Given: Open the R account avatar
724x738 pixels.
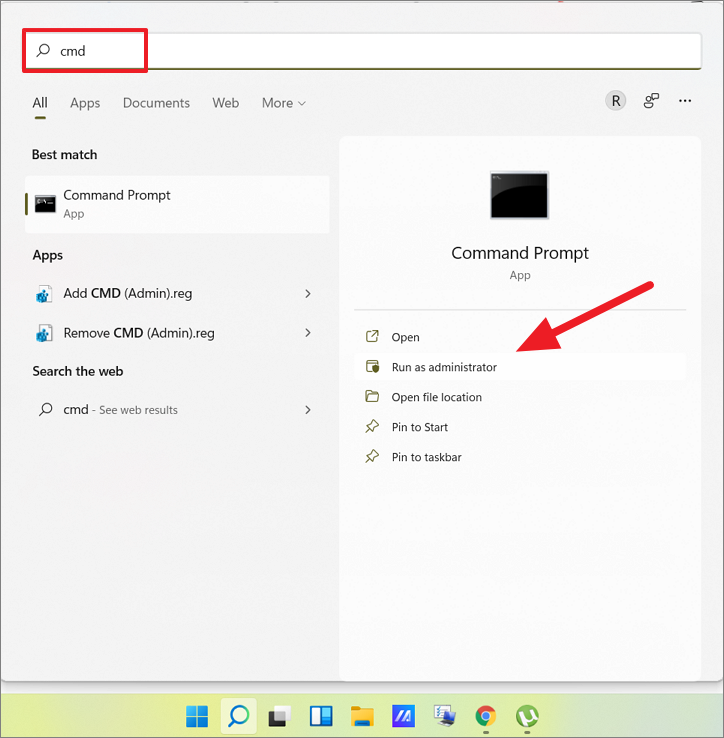Looking at the screenshot, I should (615, 101).
